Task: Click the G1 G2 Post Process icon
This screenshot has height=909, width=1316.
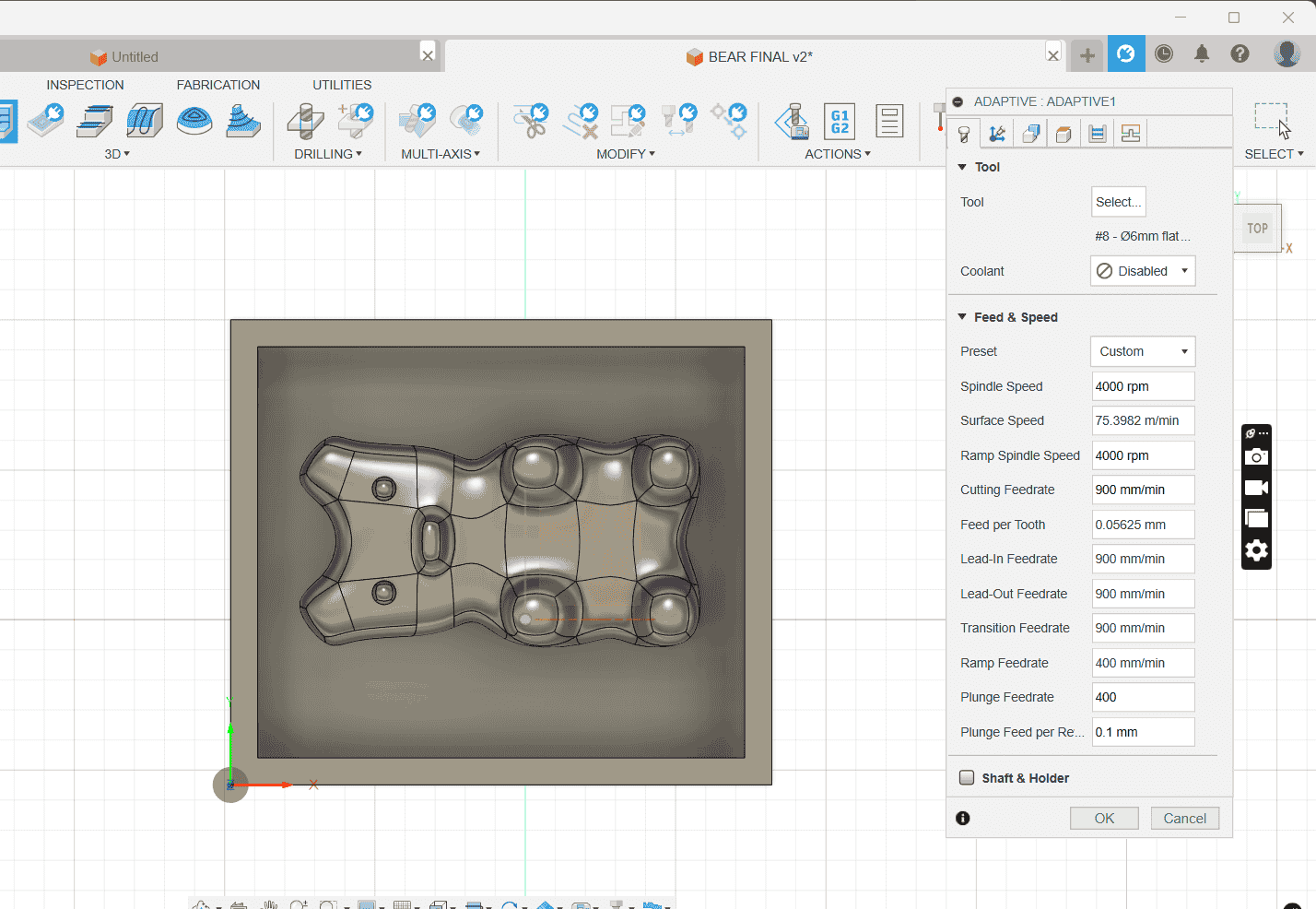Action: [x=840, y=121]
